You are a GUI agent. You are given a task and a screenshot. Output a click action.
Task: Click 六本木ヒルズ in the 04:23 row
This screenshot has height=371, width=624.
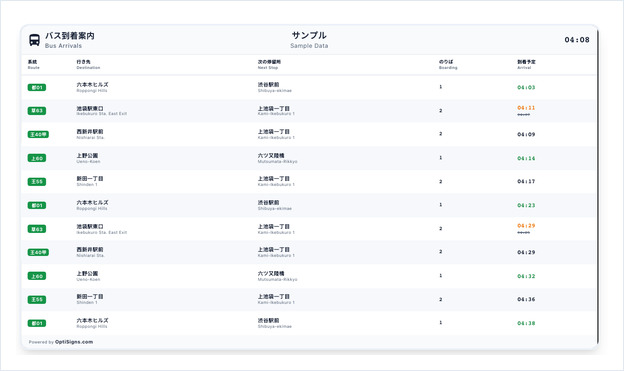point(92,203)
